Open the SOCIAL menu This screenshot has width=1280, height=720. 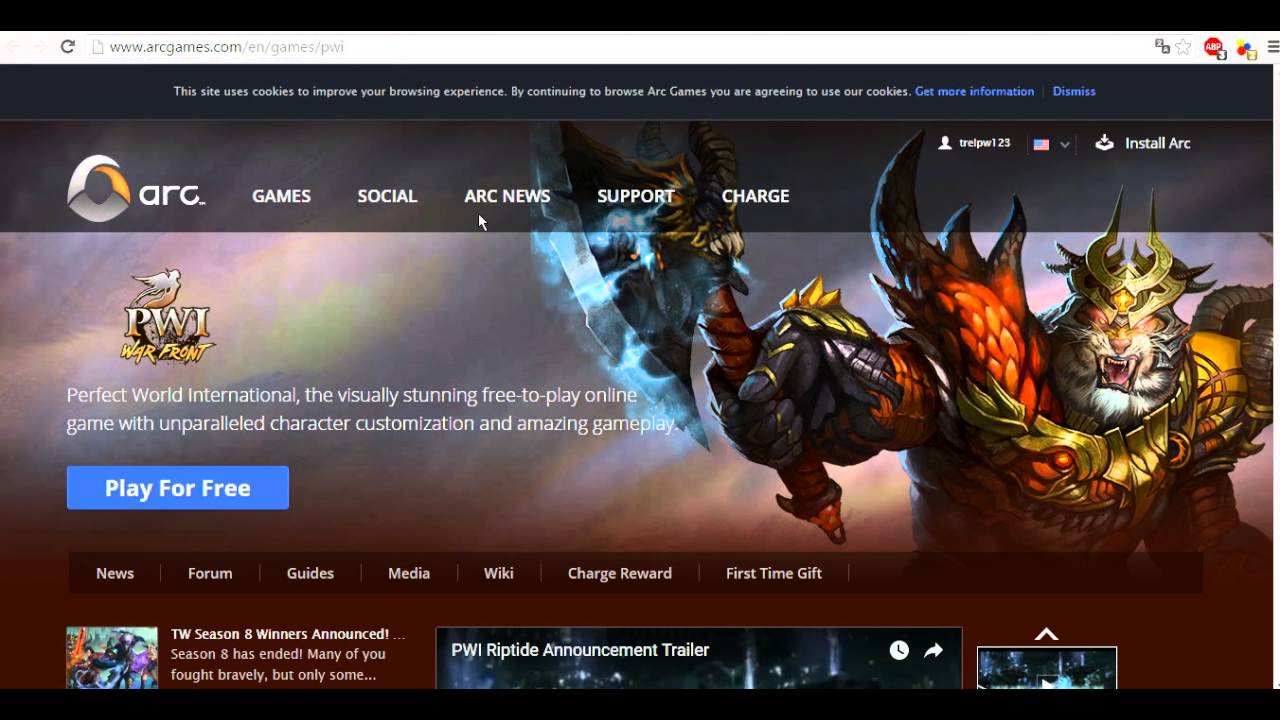tap(387, 196)
